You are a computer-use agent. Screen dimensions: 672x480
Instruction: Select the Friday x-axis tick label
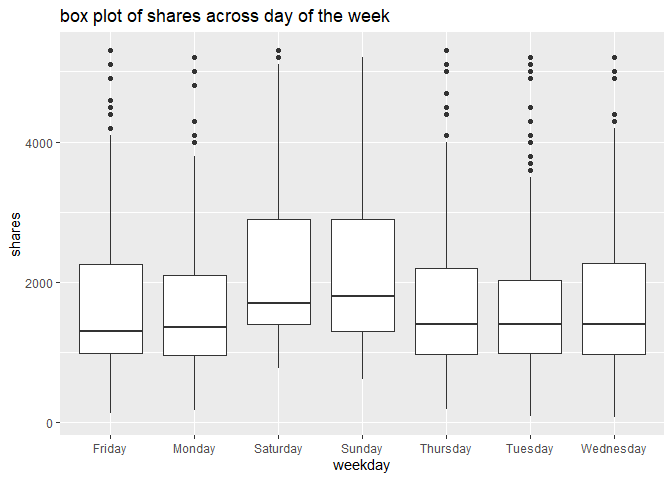pos(110,449)
